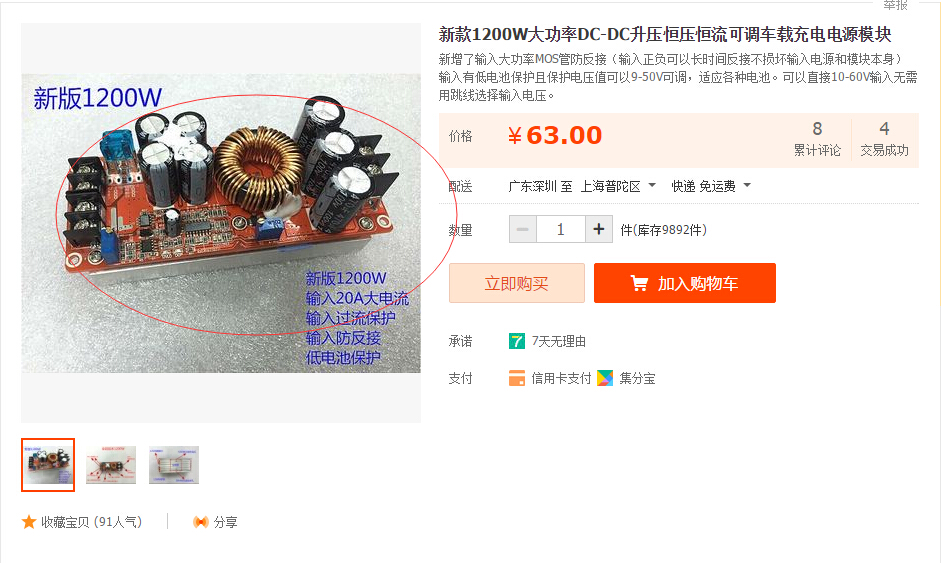Click the shopping cart icon

(x=639, y=283)
